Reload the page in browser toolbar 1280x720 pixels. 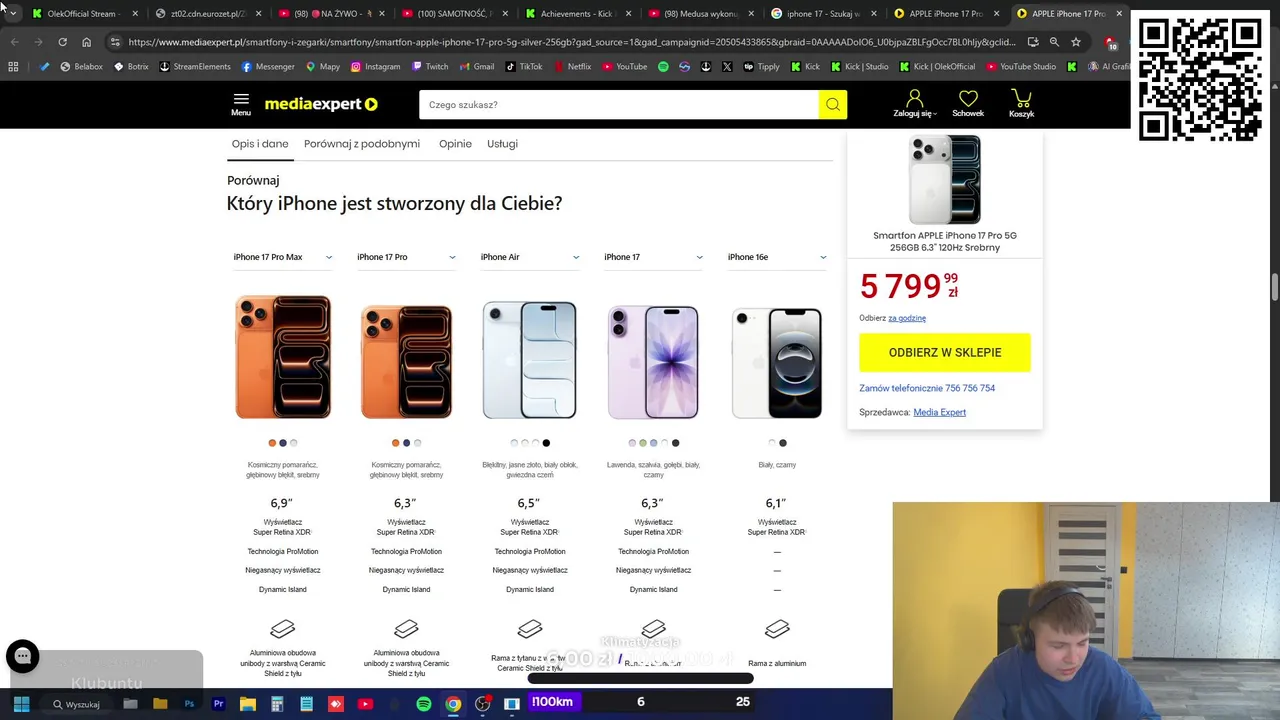pyautogui.click(x=62, y=42)
